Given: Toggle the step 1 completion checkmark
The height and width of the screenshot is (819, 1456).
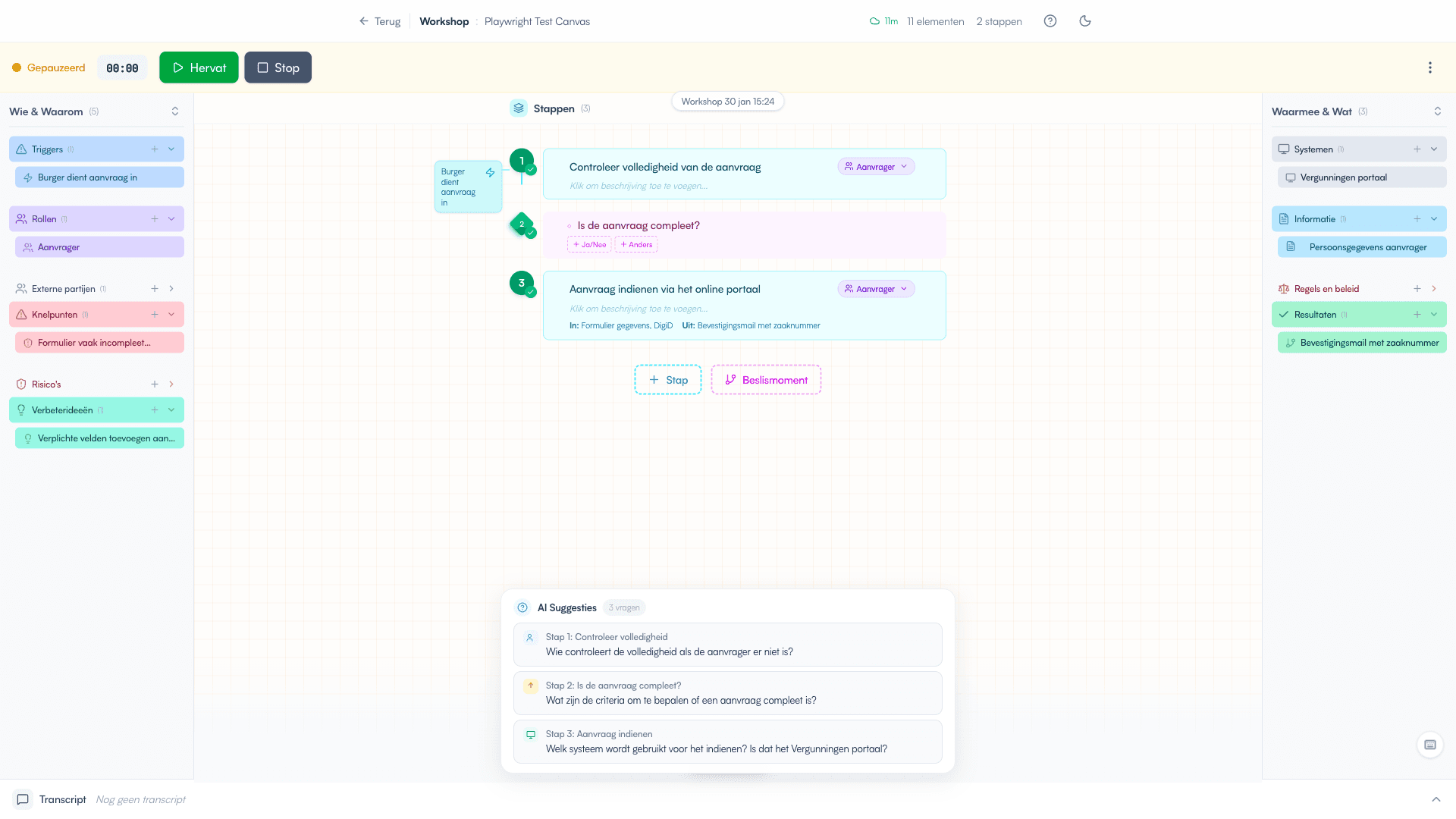Looking at the screenshot, I should click(531, 170).
